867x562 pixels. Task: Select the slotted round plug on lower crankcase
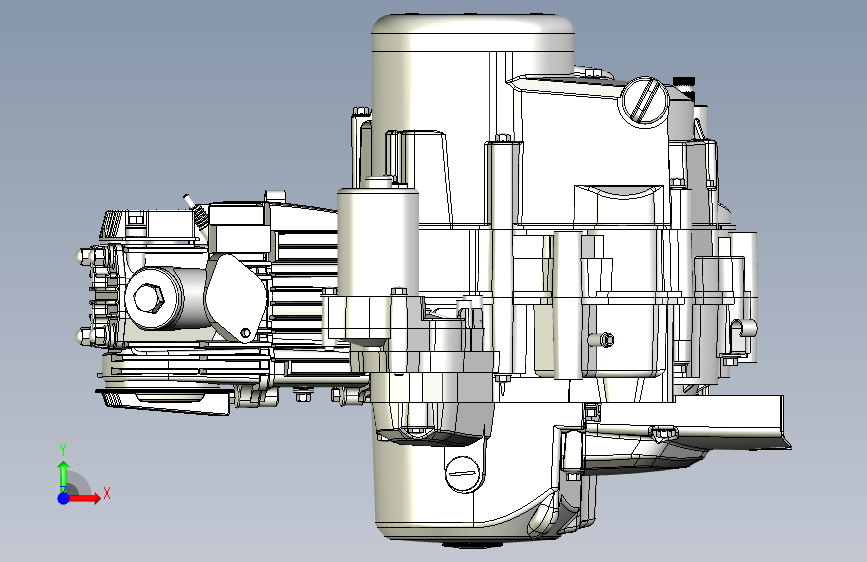tap(463, 473)
